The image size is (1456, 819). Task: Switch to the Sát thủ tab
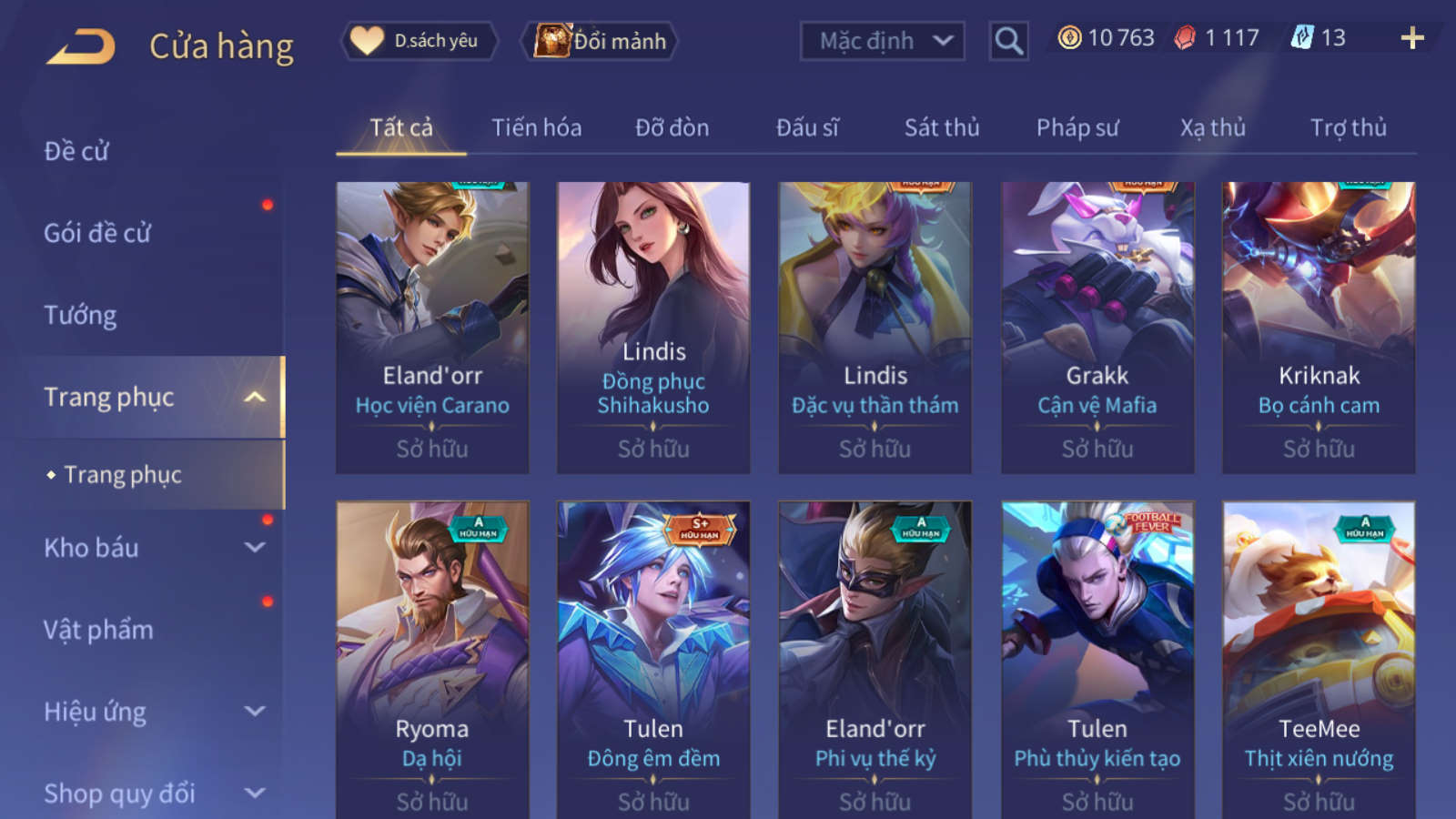point(942,128)
